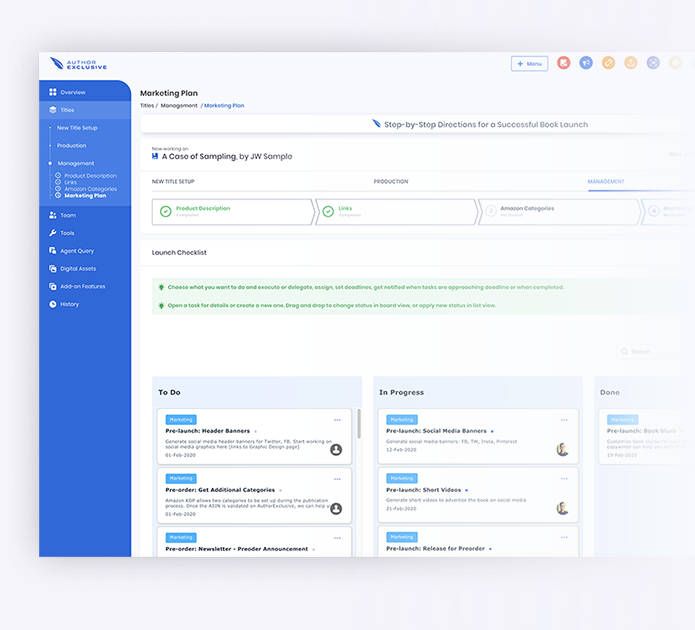The image size is (695, 630).
Task: Open Management in sidebar submenu
Action: tap(76, 163)
